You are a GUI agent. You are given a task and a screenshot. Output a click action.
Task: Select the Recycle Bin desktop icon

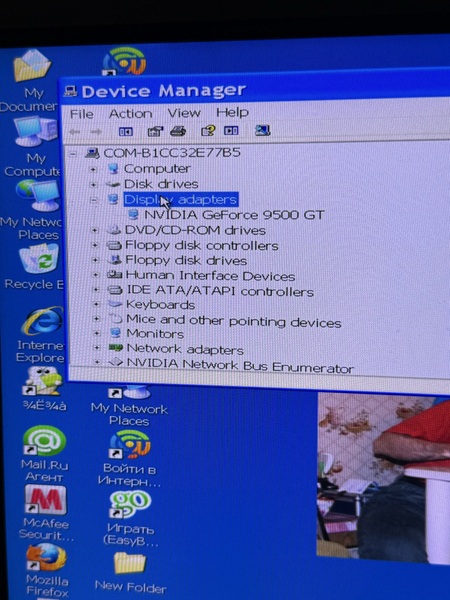click(36, 267)
